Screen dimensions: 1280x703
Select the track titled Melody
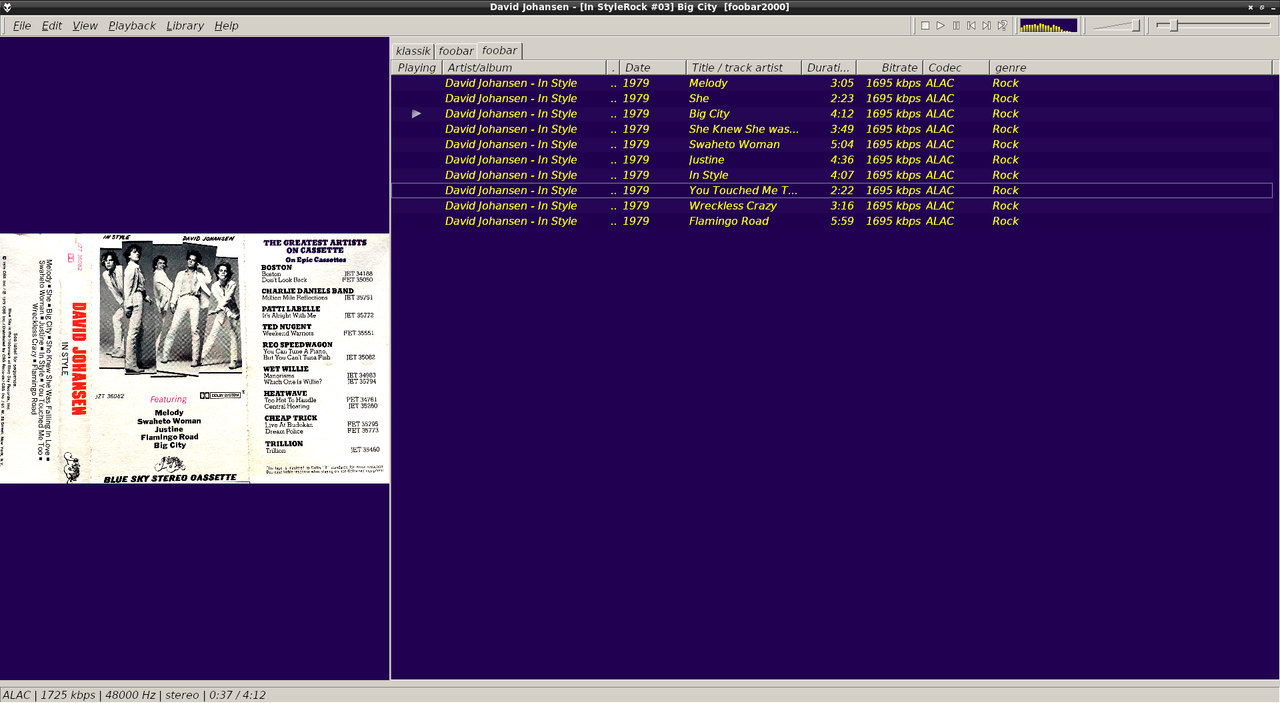832,83
